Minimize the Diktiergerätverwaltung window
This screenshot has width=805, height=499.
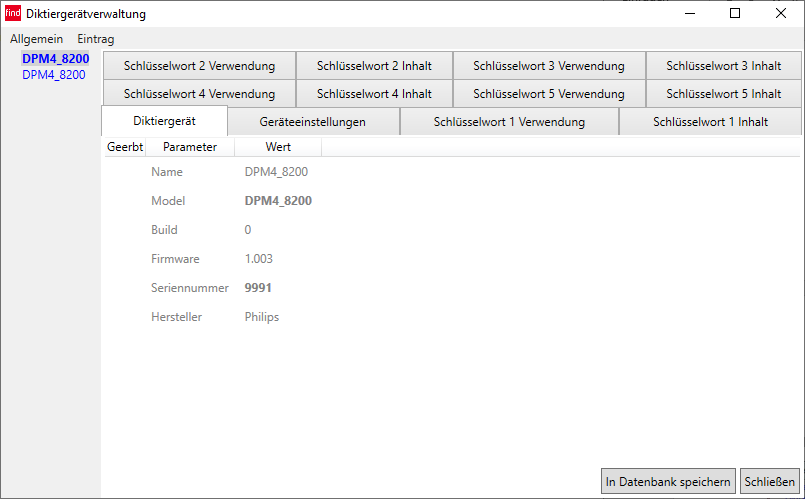690,13
